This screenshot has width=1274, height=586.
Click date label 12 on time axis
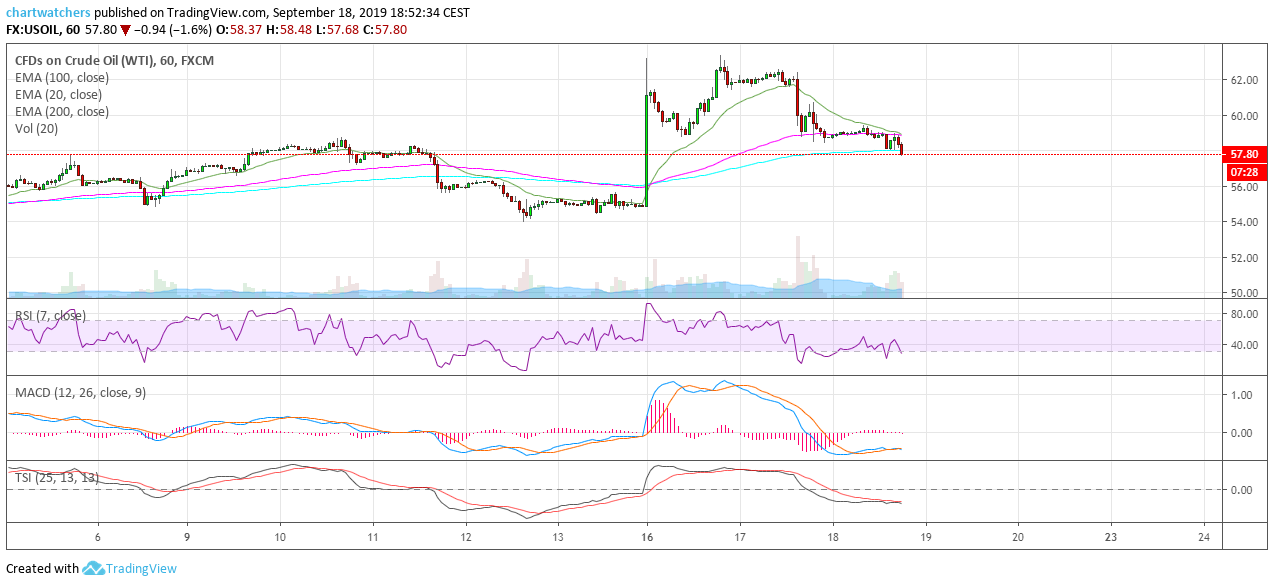click(465, 536)
